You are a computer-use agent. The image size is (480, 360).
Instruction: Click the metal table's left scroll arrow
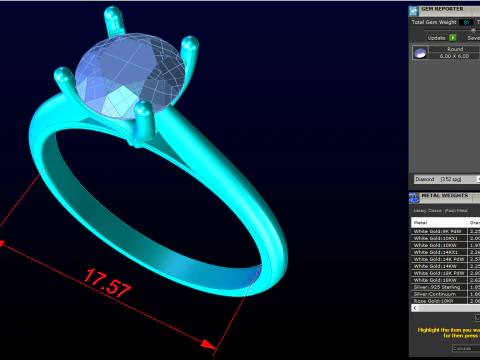pyautogui.click(x=415, y=308)
